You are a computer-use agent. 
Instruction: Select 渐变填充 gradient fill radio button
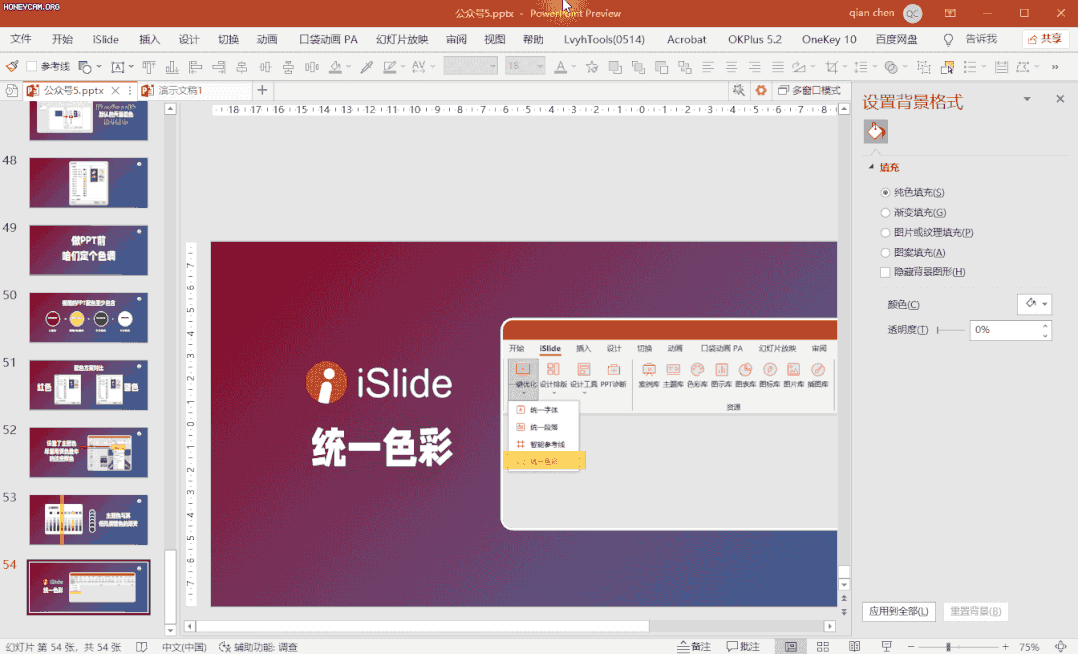point(885,212)
